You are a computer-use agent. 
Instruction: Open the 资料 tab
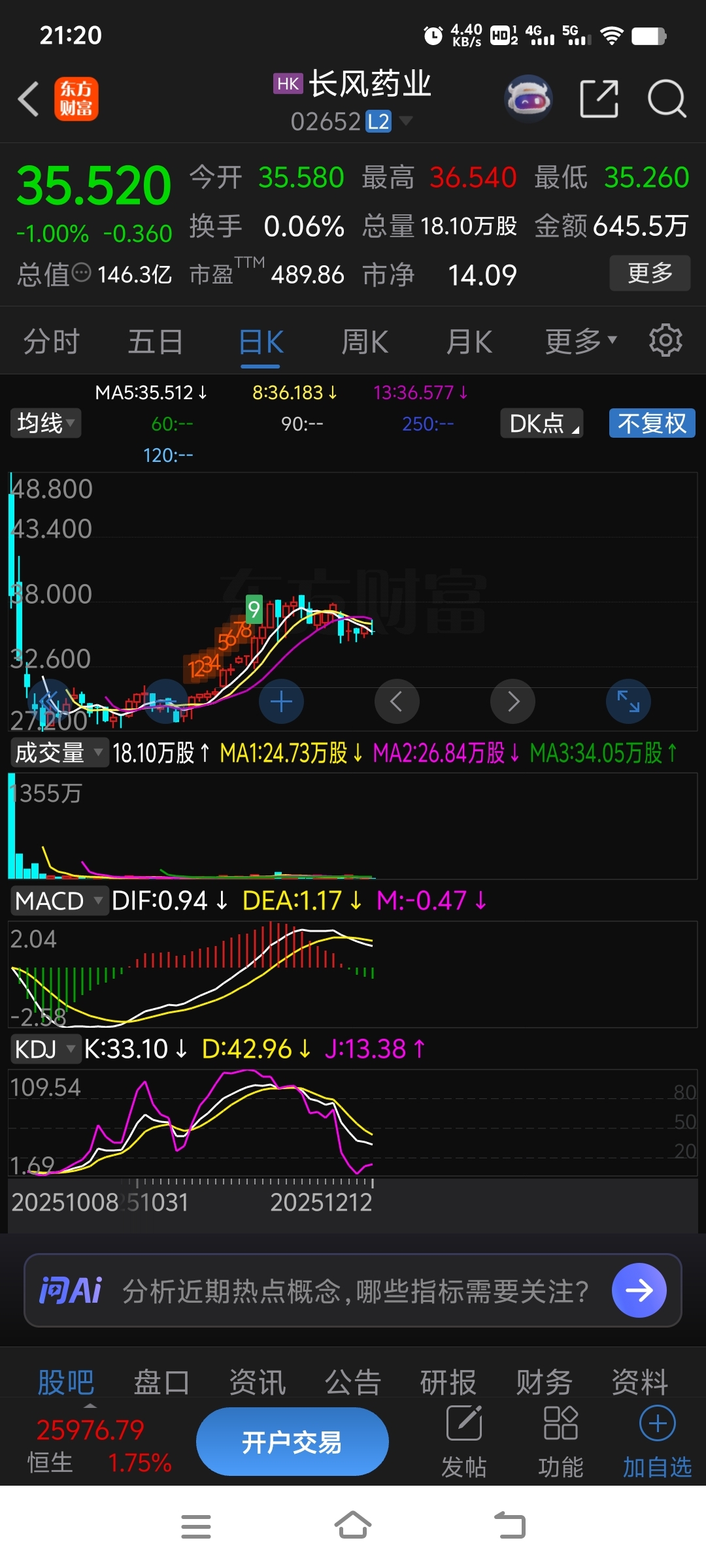coord(640,1382)
